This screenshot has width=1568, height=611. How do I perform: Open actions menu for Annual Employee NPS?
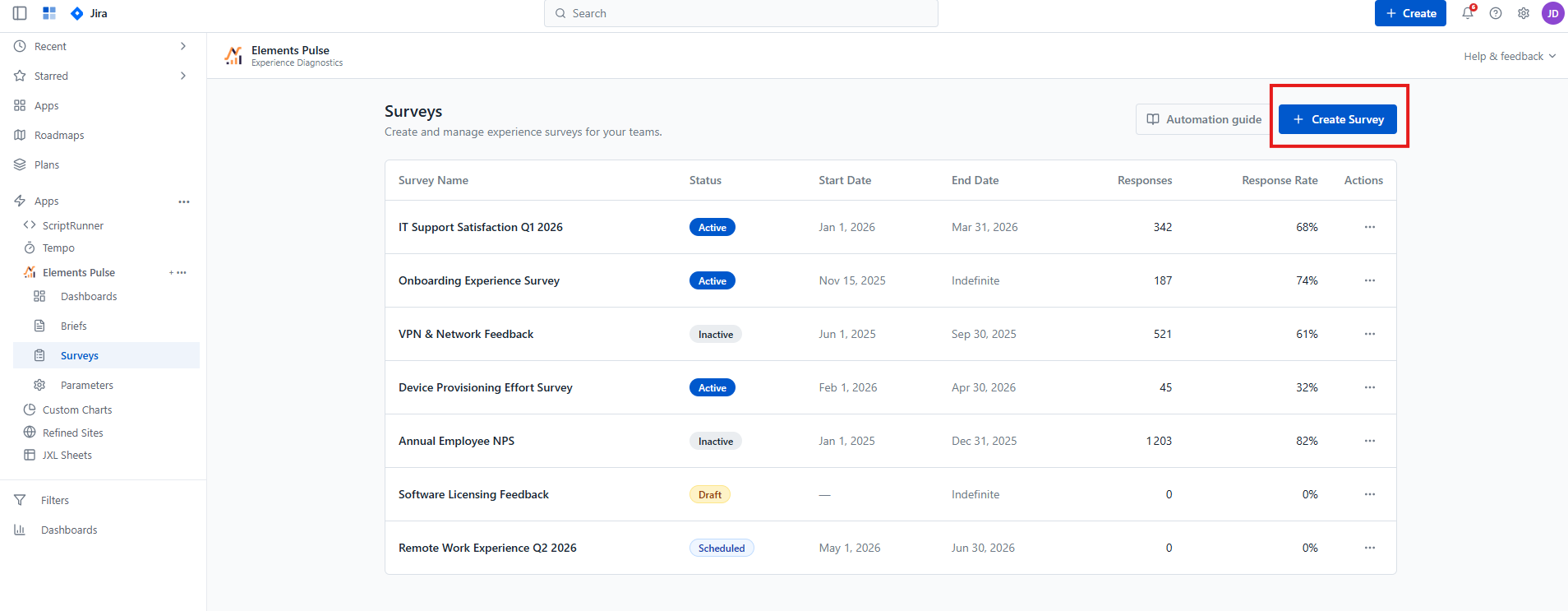click(1369, 441)
